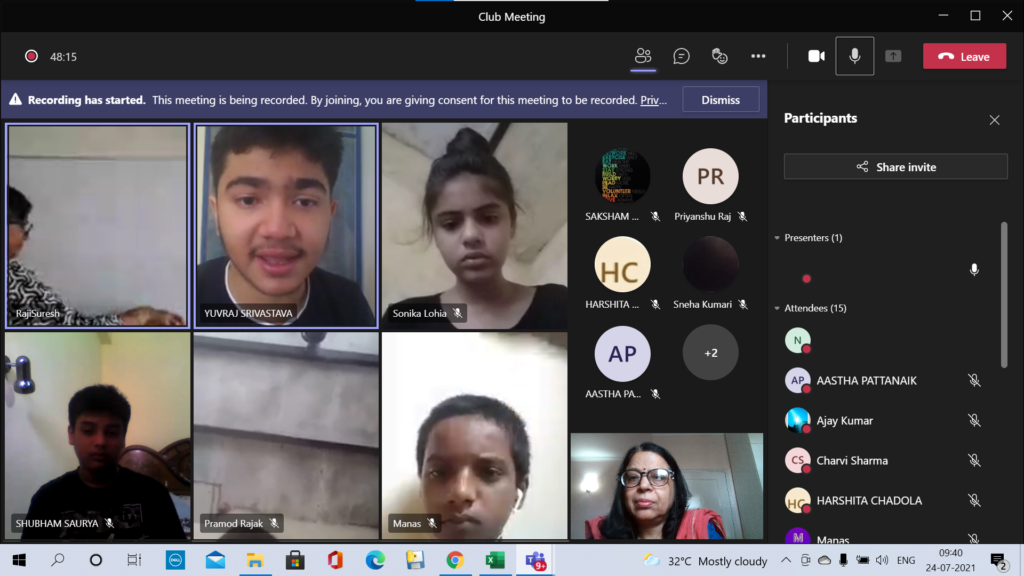Select AASTHA PATTANAIK in the attendee list
1024x576 pixels.
(885, 380)
